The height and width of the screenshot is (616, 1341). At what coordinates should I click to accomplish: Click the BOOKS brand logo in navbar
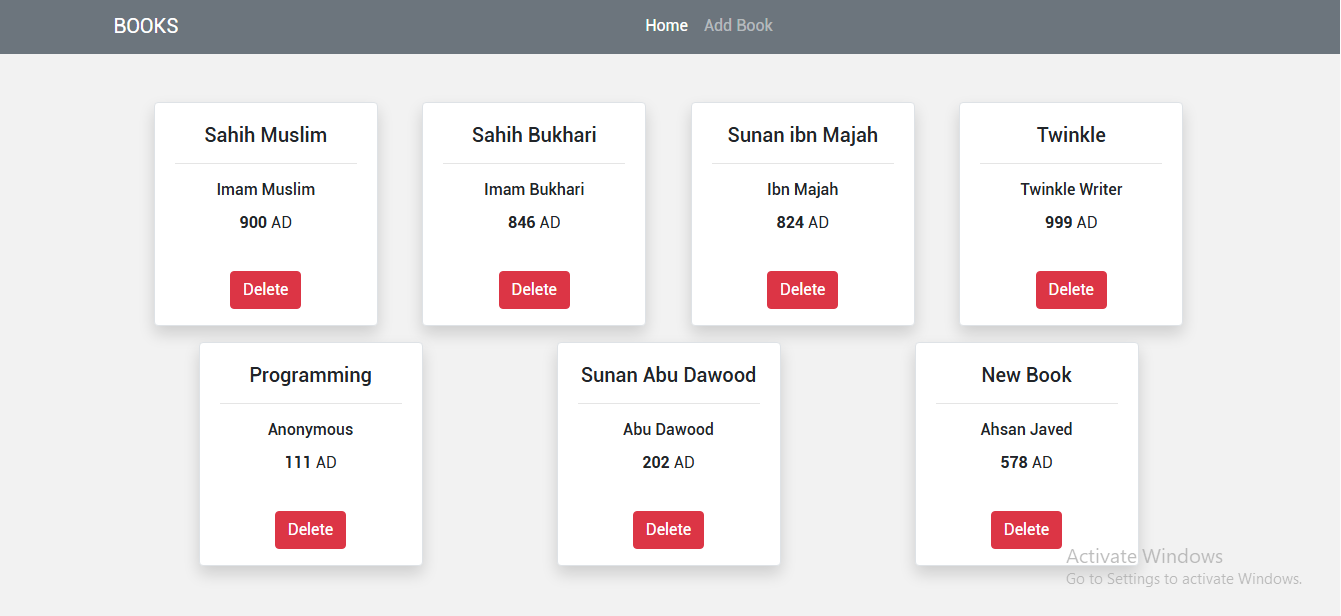pyautogui.click(x=146, y=26)
